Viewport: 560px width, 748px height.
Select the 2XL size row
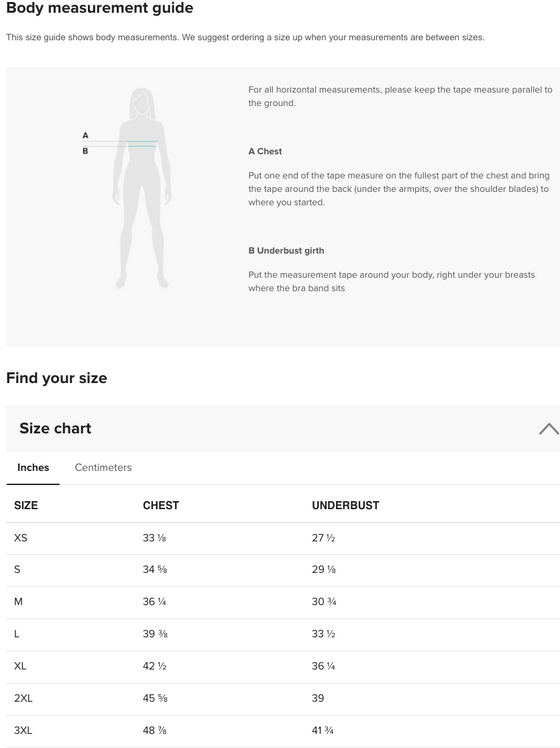pyautogui.click(x=283, y=699)
